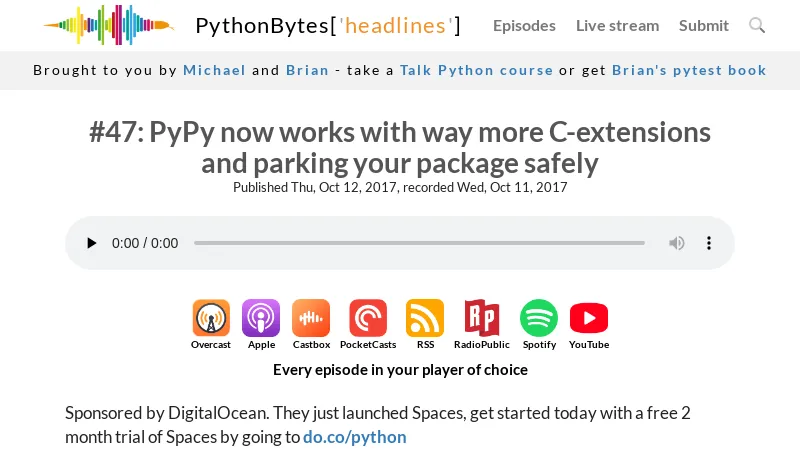Click the PythonBytes waveform logo
The height and width of the screenshot is (450, 800).
[108, 25]
